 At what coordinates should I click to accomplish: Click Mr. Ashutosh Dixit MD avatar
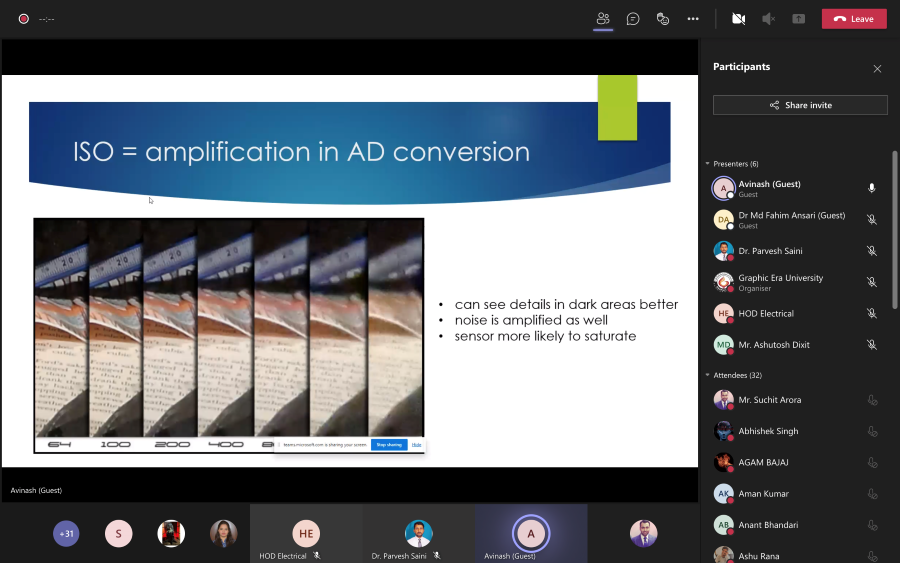(723, 345)
